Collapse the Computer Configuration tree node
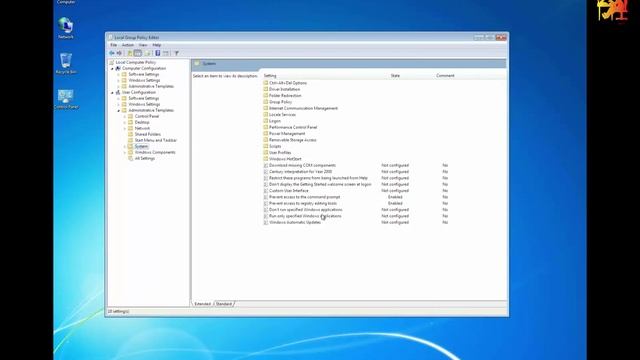This screenshot has height=360, width=640. click(x=112, y=69)
